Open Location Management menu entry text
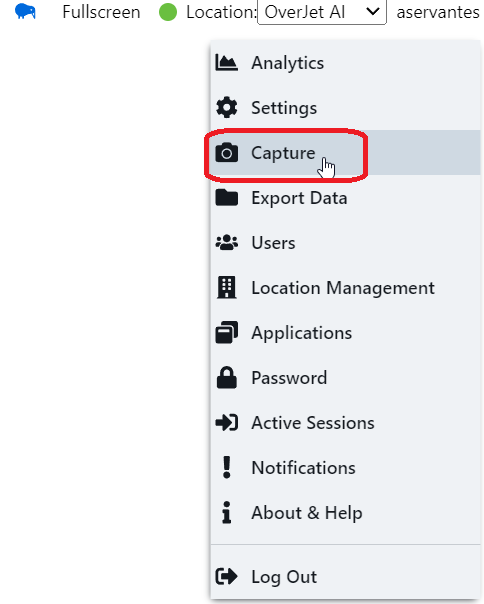This screenshot has width=484, height=604. pyautogui.click(x=343, y=288)
